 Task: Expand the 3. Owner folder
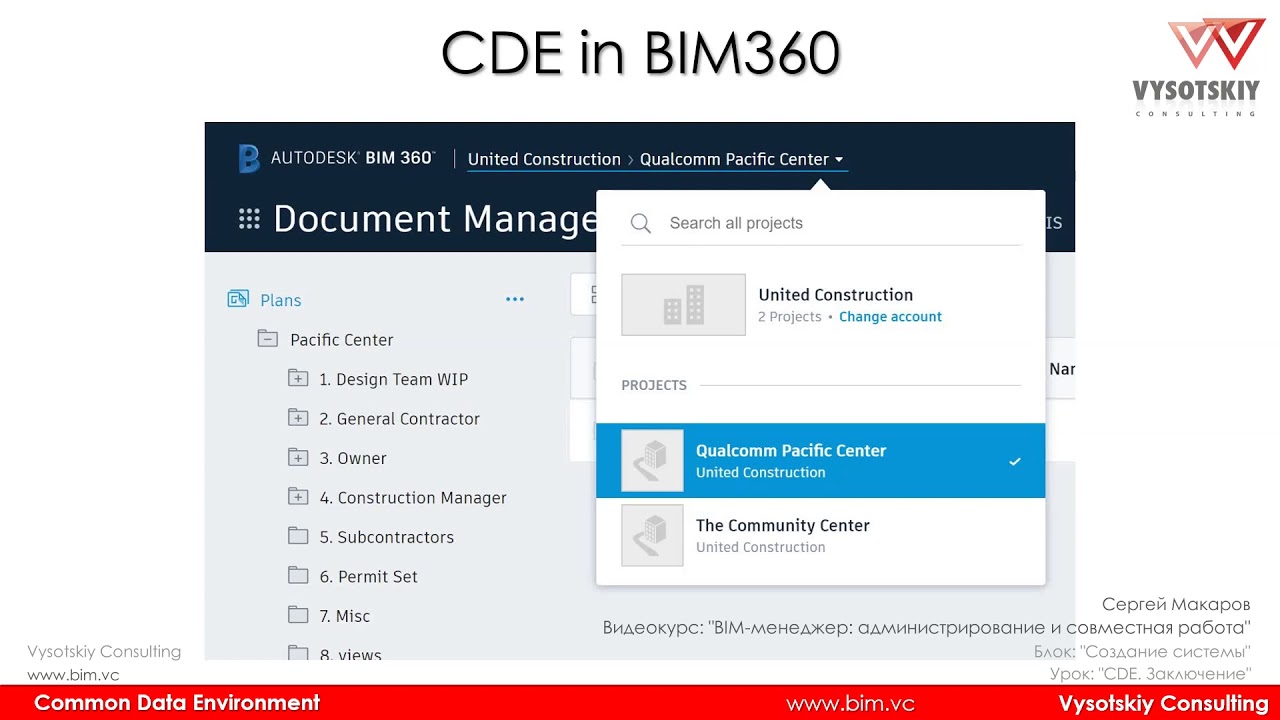pos(298,457)
